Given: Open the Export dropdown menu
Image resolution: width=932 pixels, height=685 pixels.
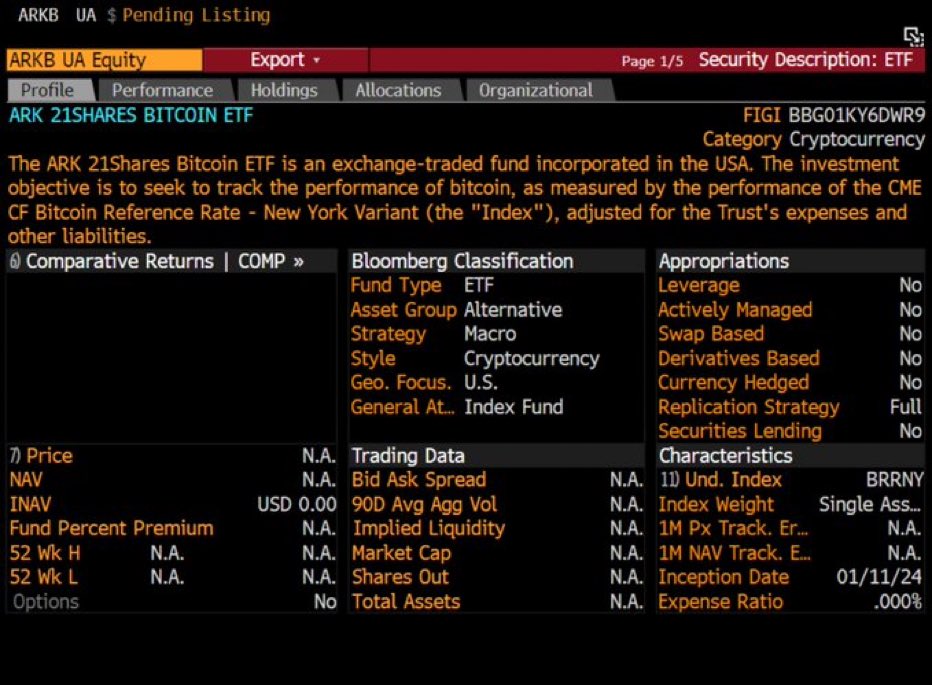Looking at the screenshot, I should [280, 59].
